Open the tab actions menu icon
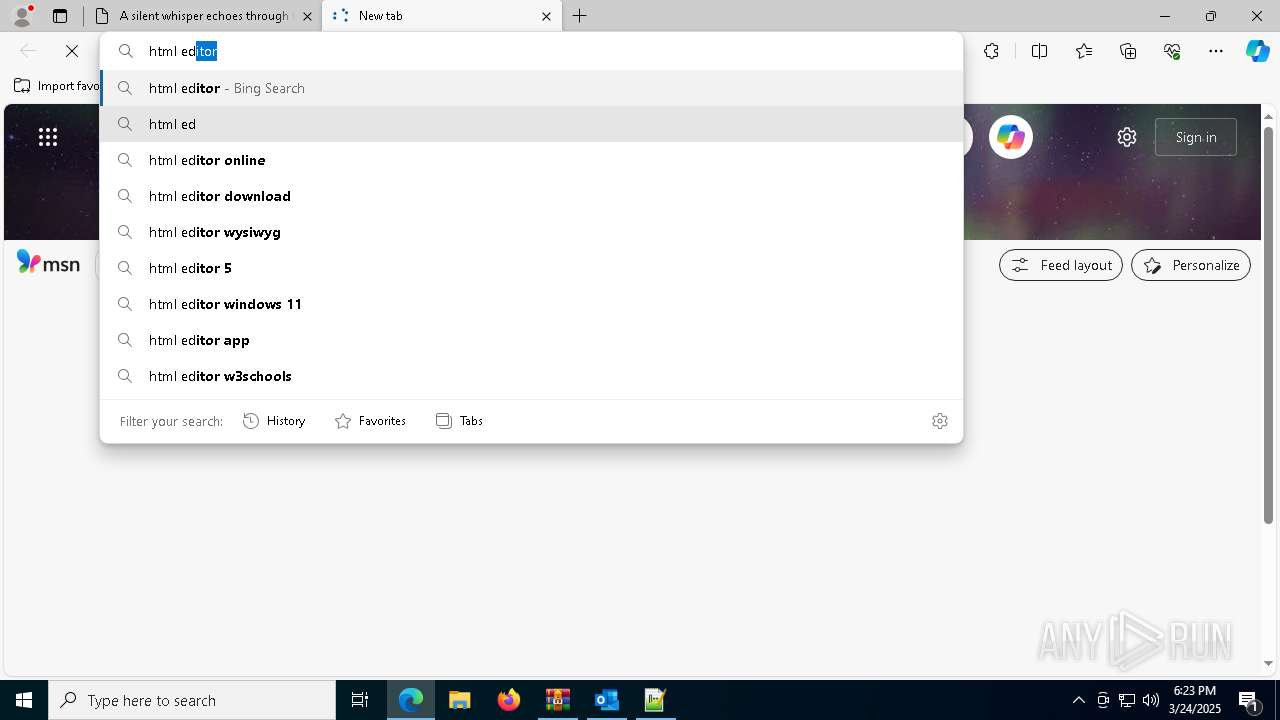Viewport: 1280px width, 720px height. 60,16
